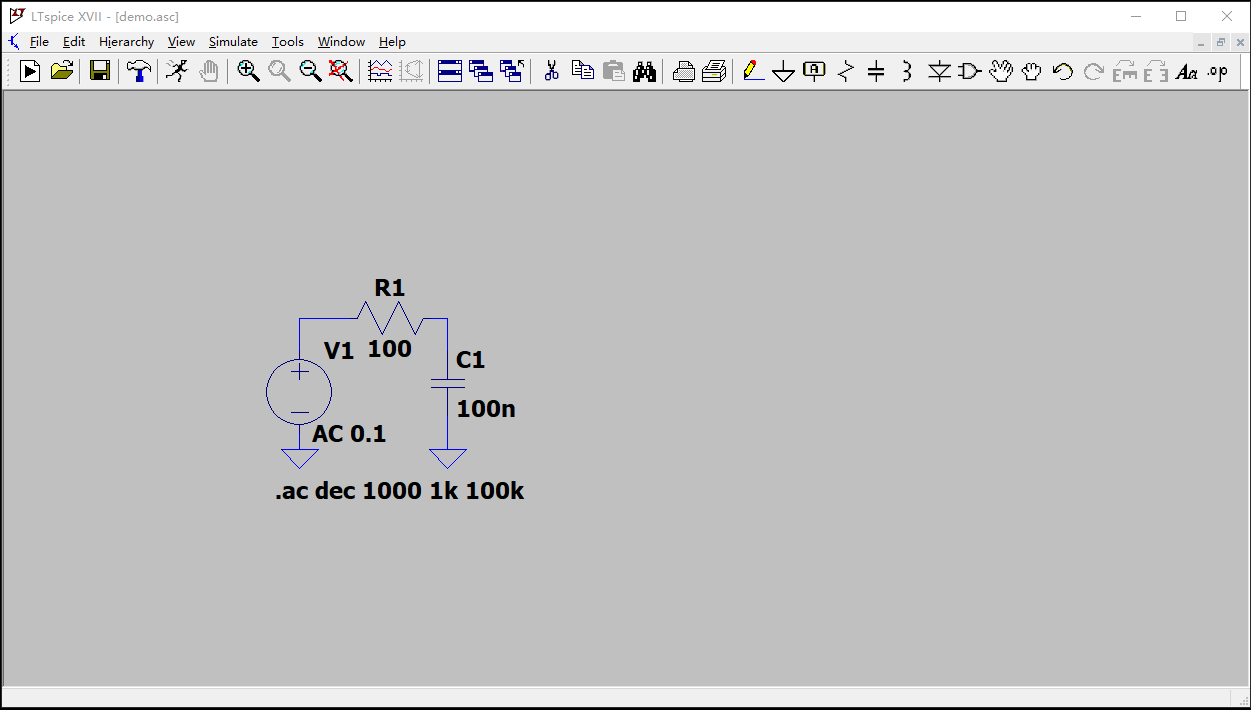
Task: Click the resistor value 100
Action: (x=390, y=349)
